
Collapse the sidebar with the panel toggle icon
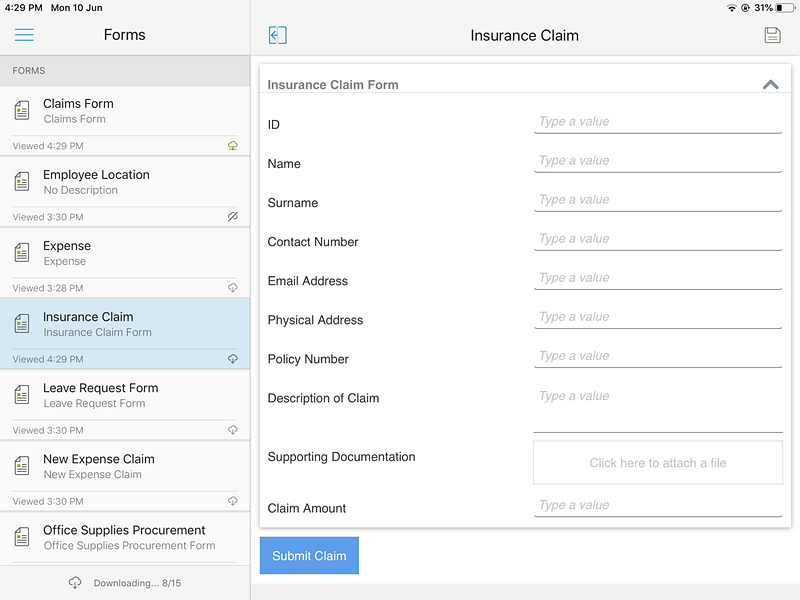coord(278,35)
